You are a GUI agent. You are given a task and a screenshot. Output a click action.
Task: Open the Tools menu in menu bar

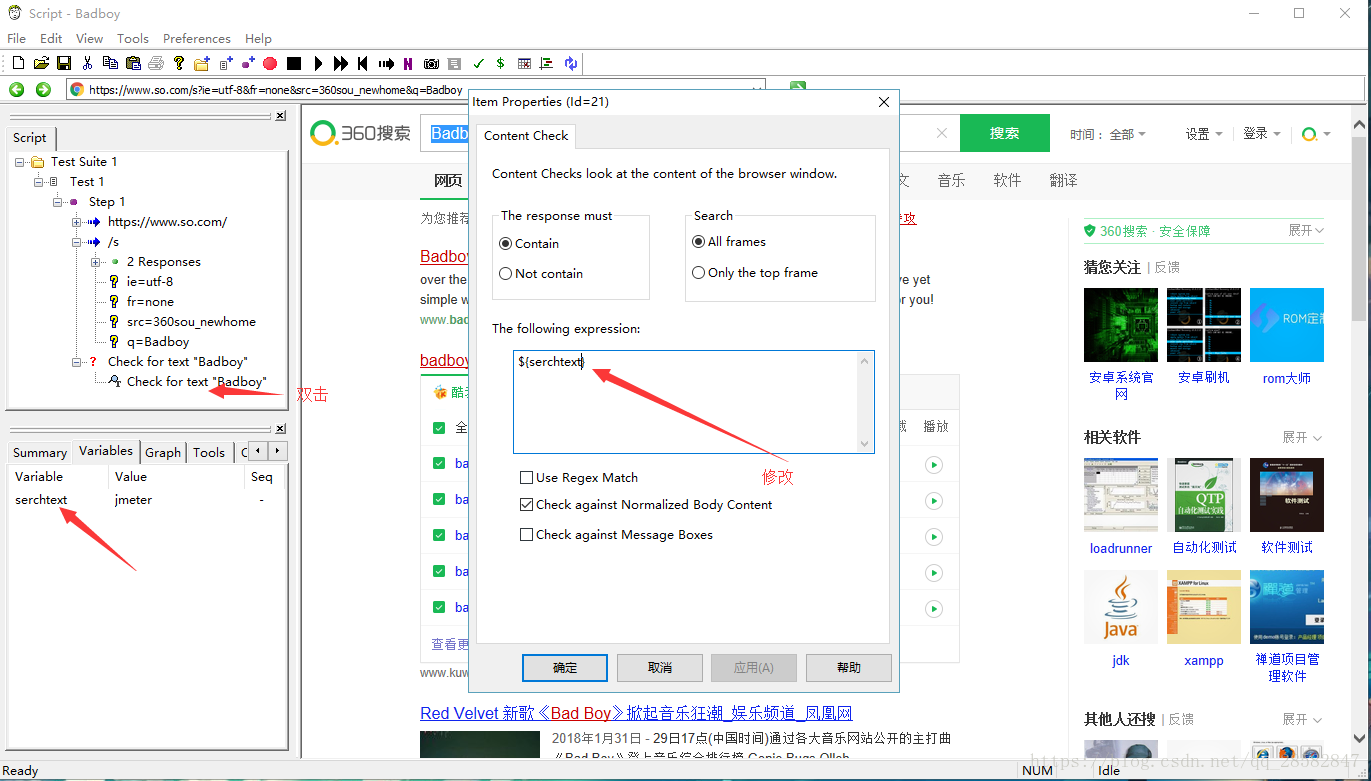pyautogui.click(x=133, y=38)
